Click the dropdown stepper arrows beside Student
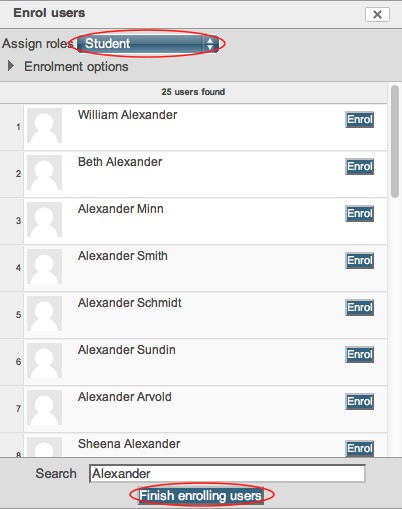This screenshot has width=402, height=509. coord(210,44)
